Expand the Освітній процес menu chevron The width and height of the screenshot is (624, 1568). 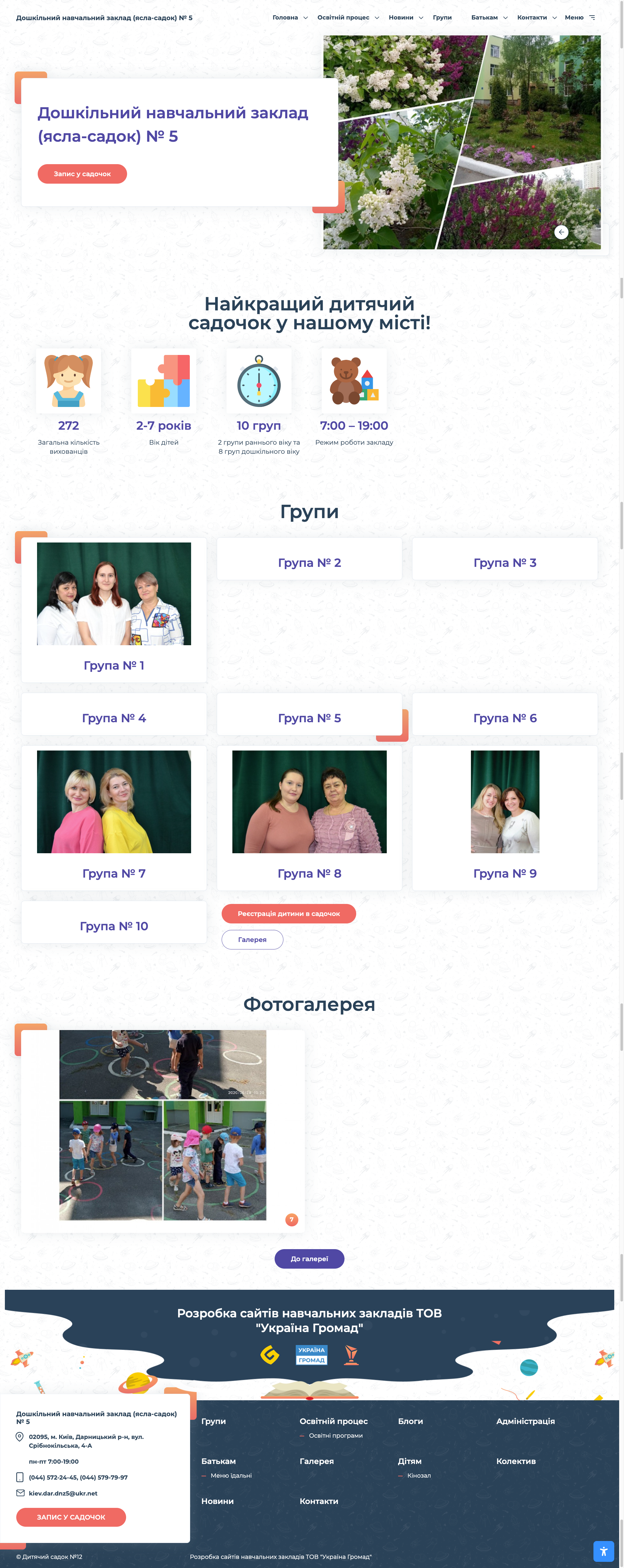tap(377, 18)
